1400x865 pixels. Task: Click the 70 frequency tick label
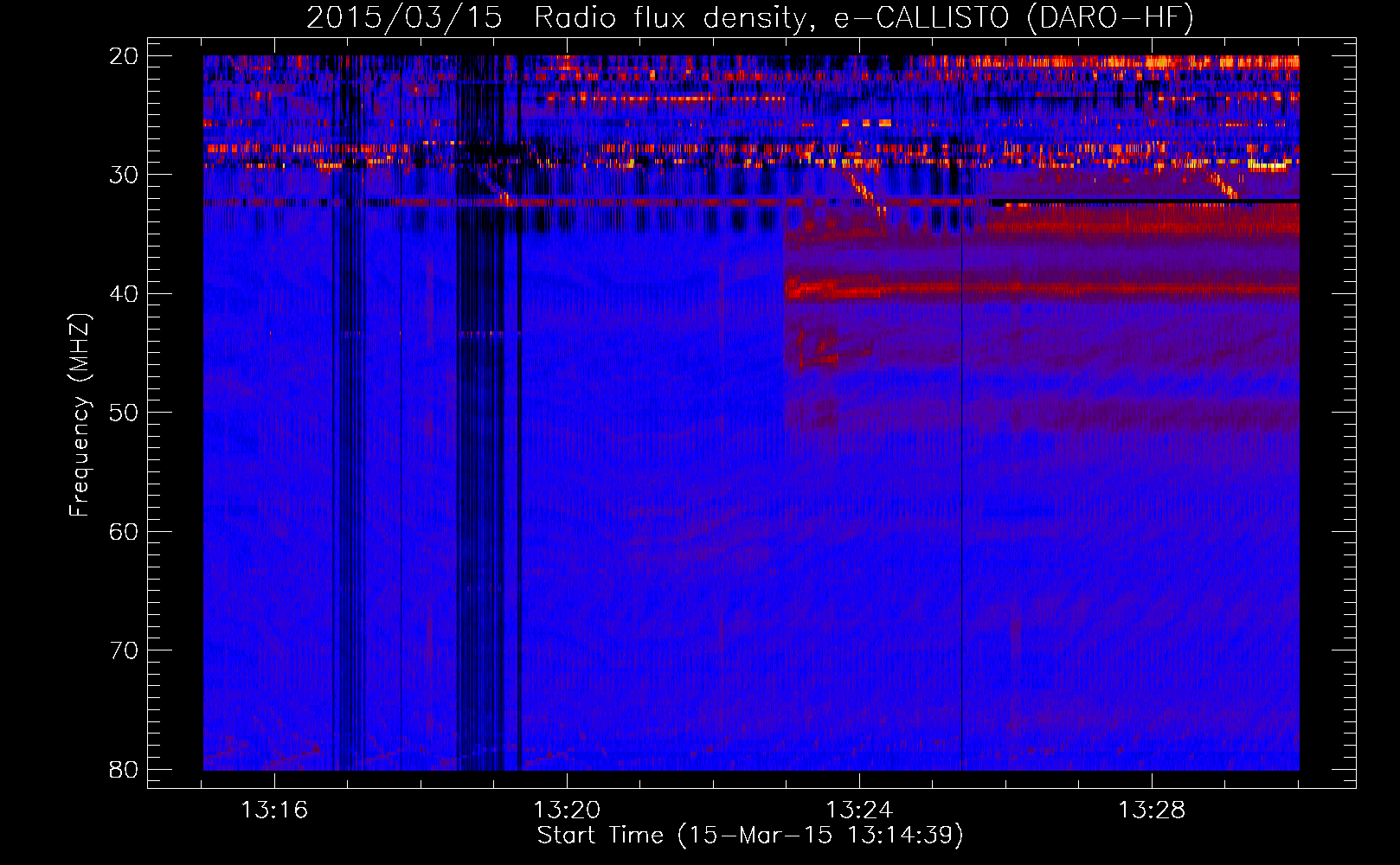pyautogui.click(x=124, y=650)
